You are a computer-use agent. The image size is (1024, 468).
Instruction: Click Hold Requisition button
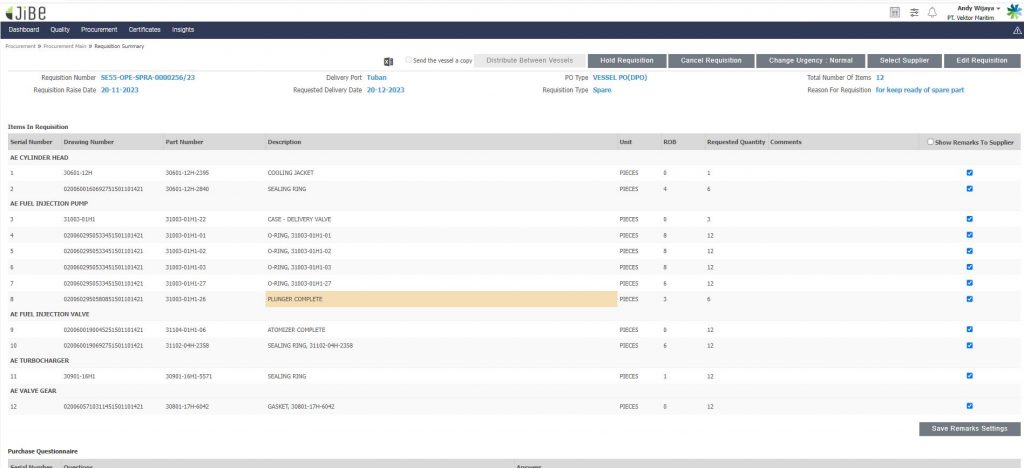[x=626, y=61]
